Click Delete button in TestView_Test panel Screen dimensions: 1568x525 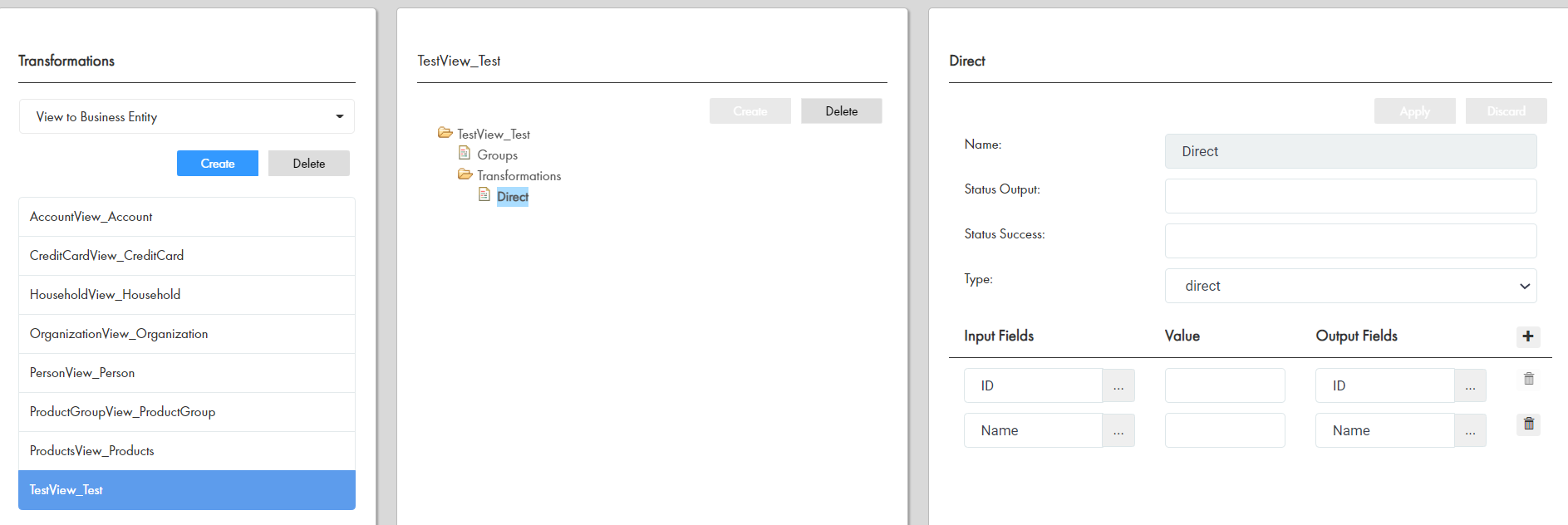tap(842, 111)
